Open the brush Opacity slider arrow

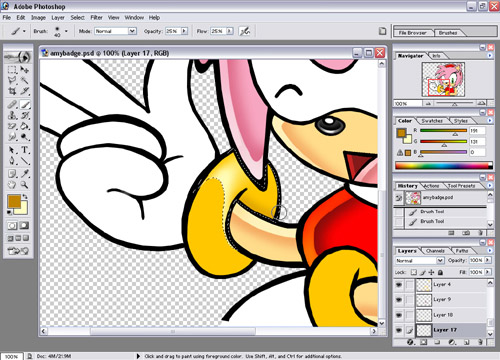point(184,31)
